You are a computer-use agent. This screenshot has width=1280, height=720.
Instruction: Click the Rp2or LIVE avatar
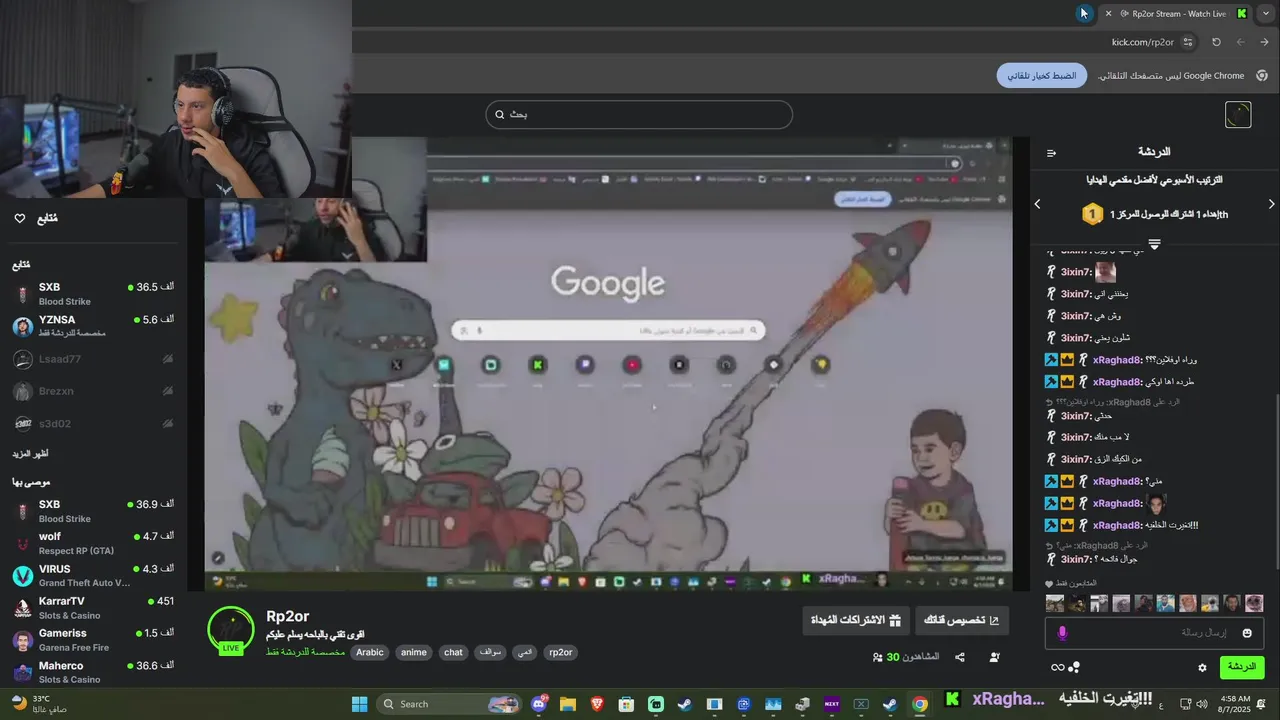click(231, 630)
